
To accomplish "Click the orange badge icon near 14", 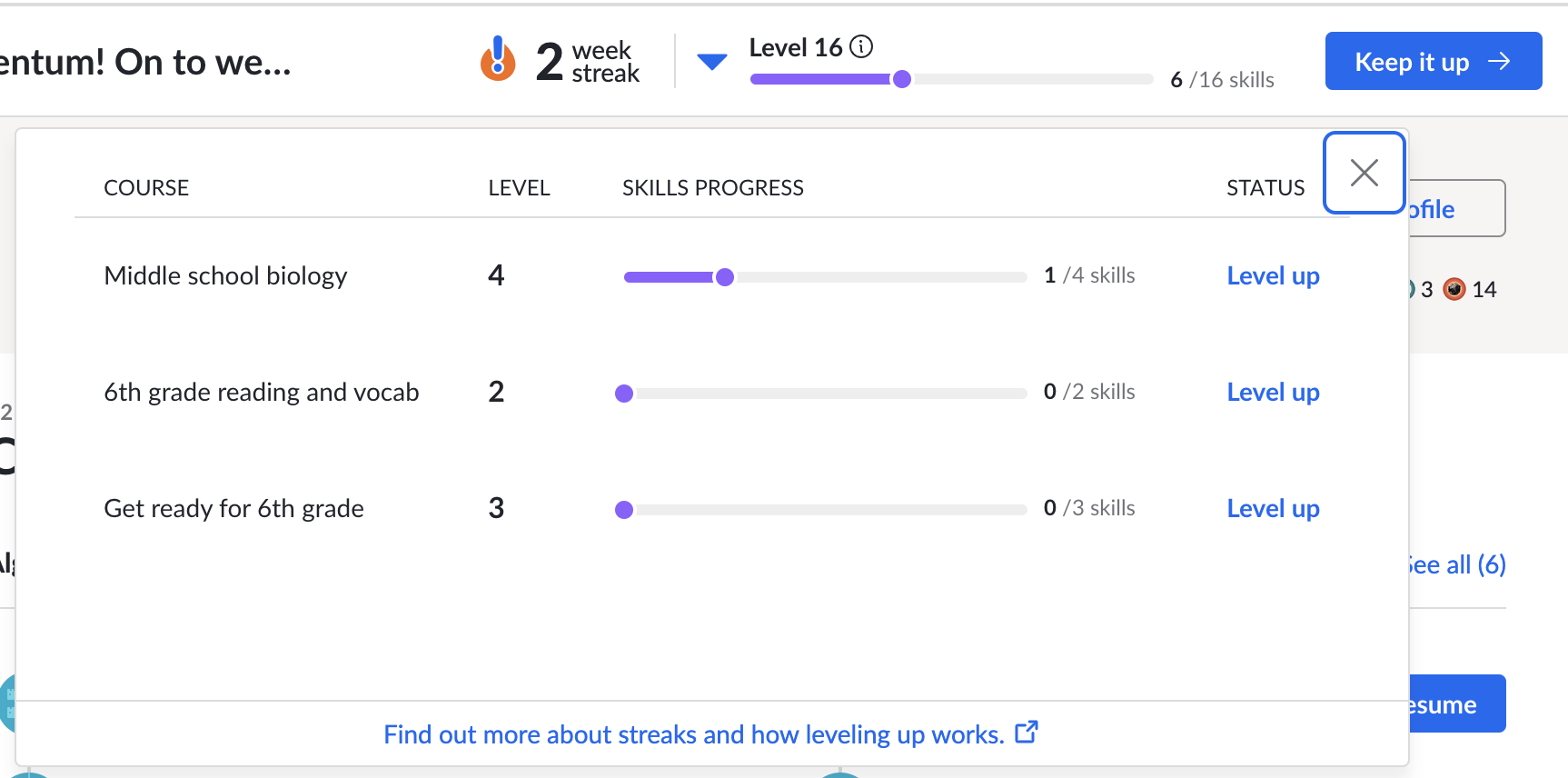I will 1454,289.
